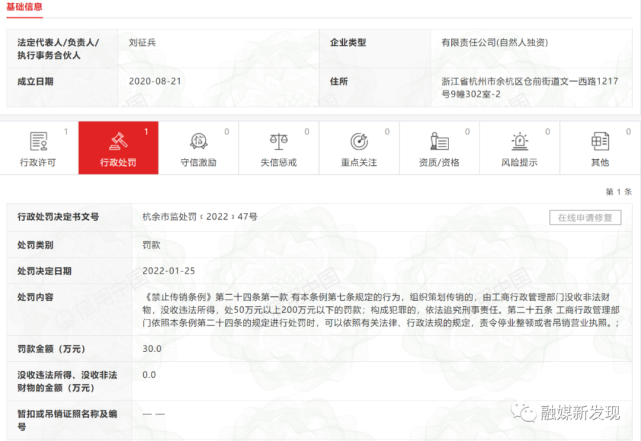Click the 罚款金额（万元） label
Screen dimensions: 641x441
pos(51,349)
